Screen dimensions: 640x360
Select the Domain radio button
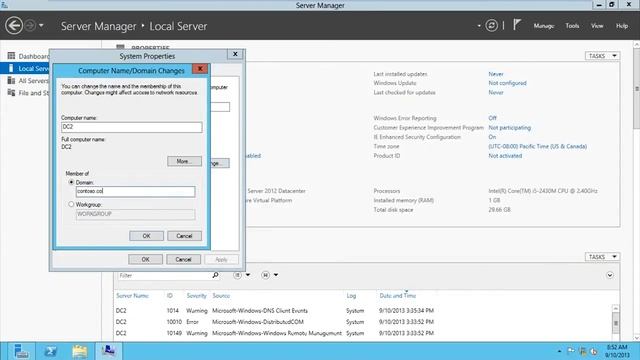pos(71,182)
